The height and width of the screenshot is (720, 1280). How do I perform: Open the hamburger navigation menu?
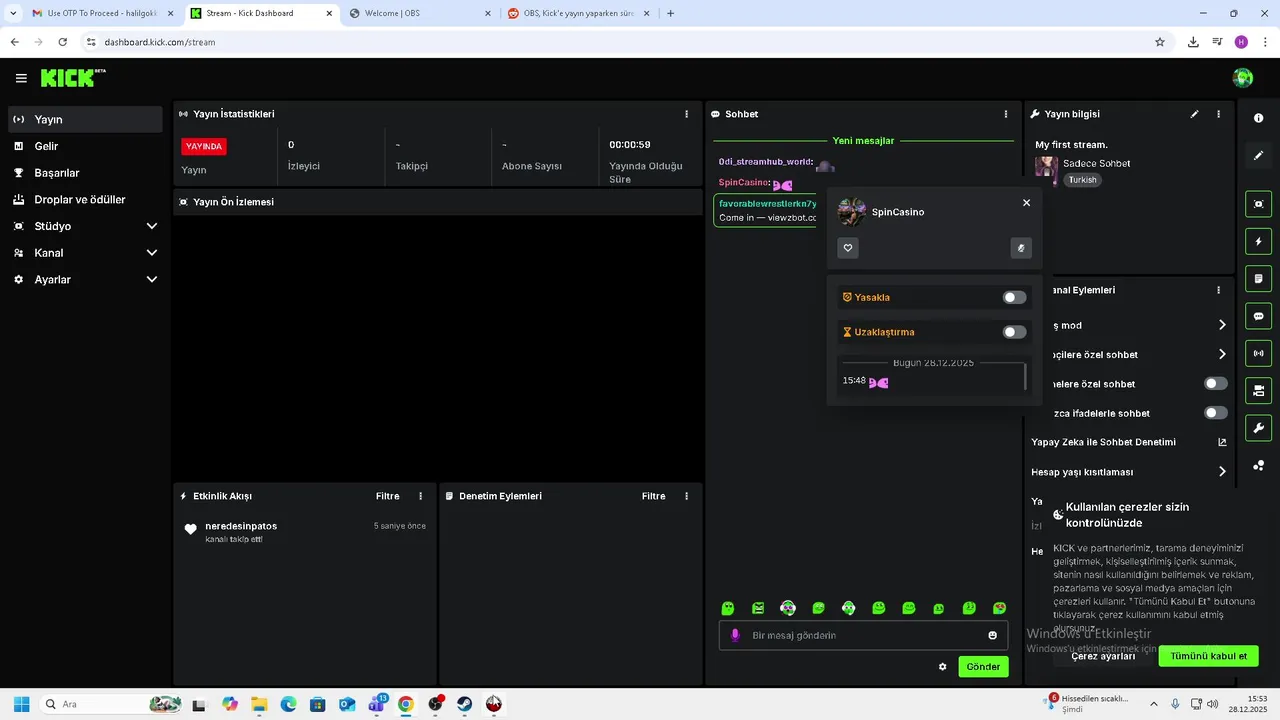(x=21, y=78)
